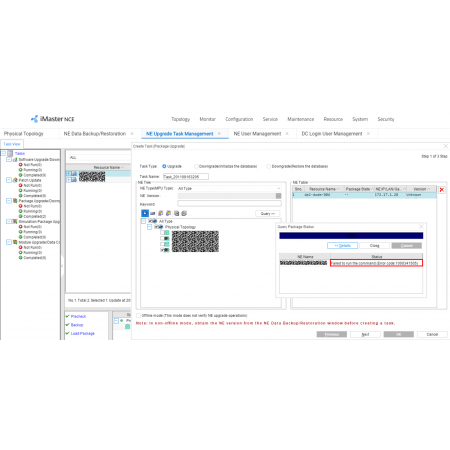Select Downgrade (Initialize the database) radio option
Screen dimensions: 450x450
tap(196, 166)
